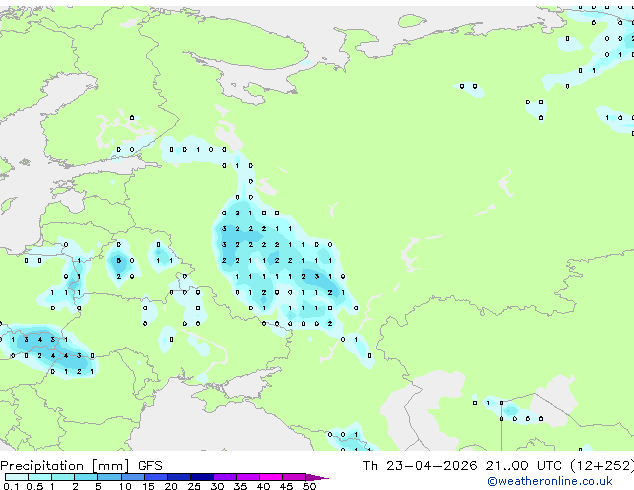Click the legend scale label '45'
The image size is (634, 490).
pos(286,486)
